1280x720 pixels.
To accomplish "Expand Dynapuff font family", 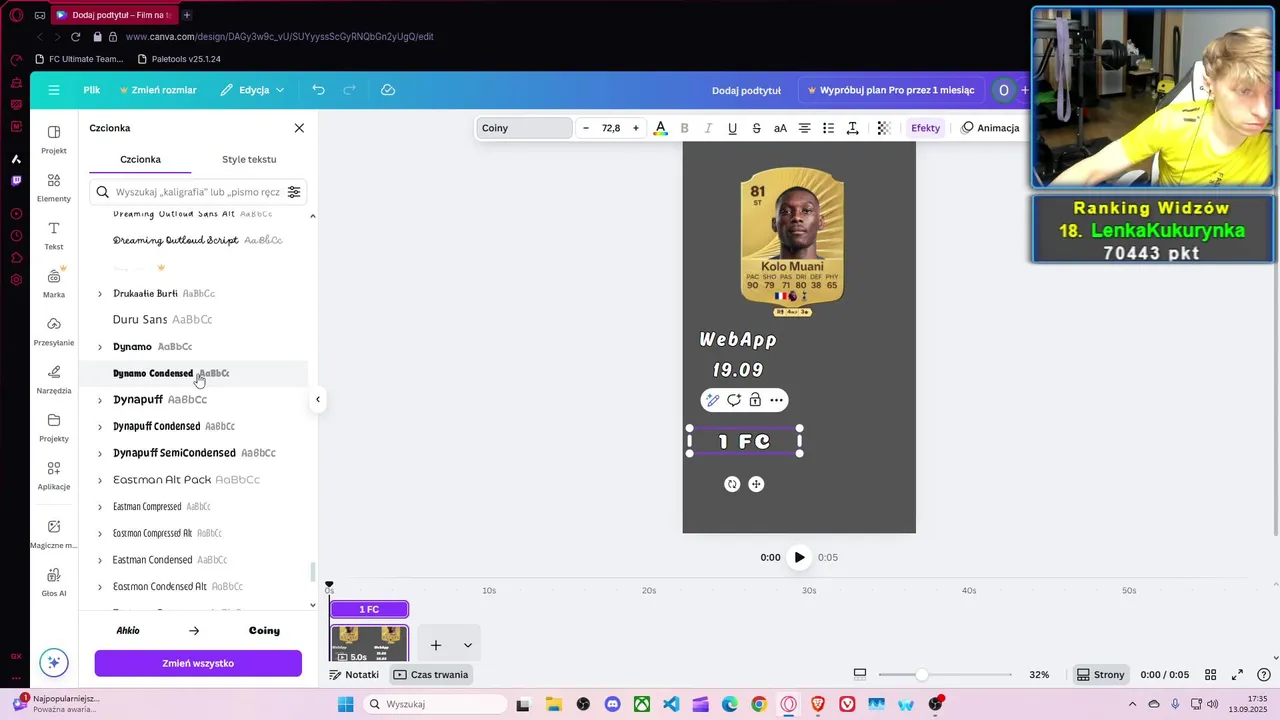I will 99,400.
